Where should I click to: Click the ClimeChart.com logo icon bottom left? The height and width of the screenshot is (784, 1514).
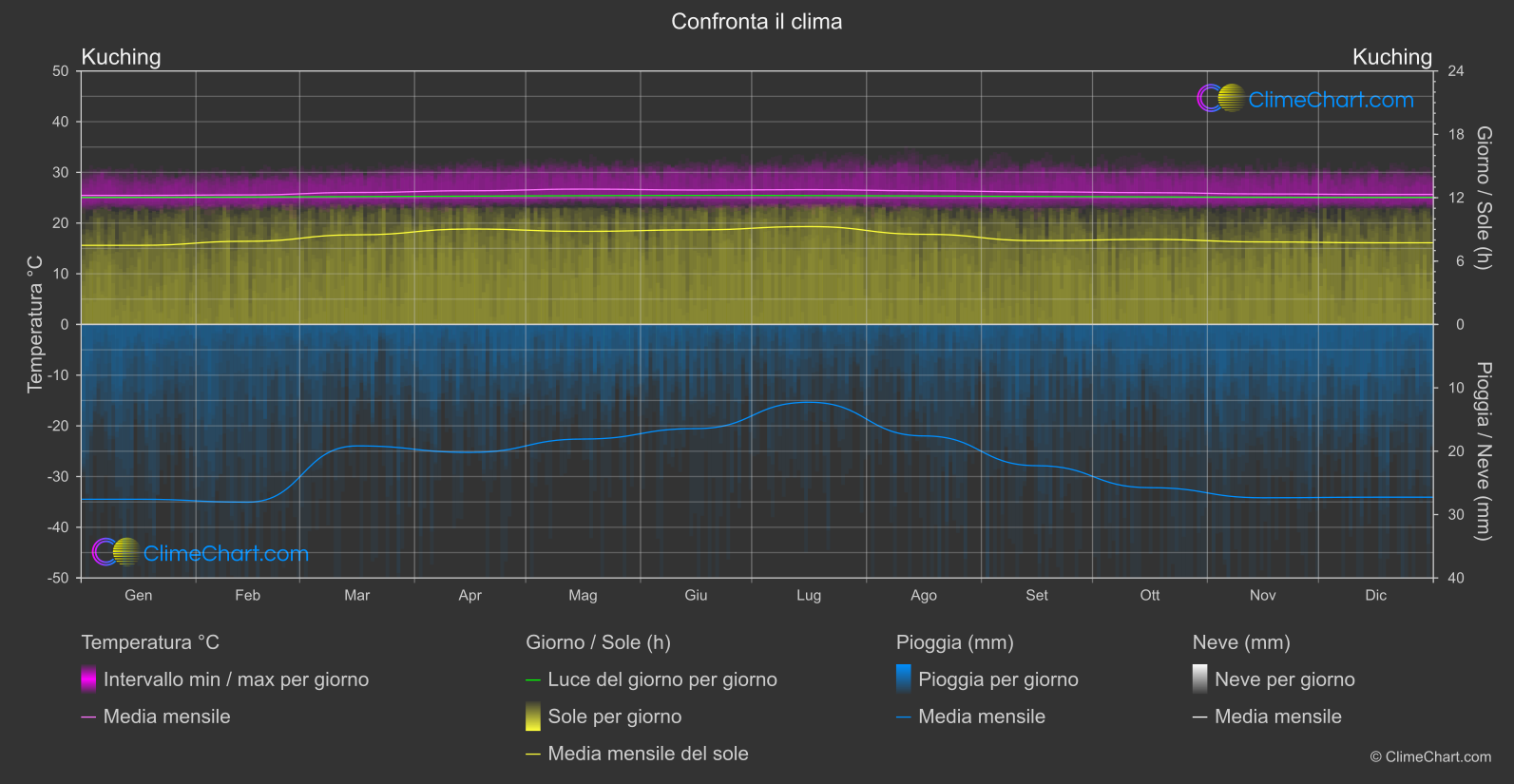point(116,552)
